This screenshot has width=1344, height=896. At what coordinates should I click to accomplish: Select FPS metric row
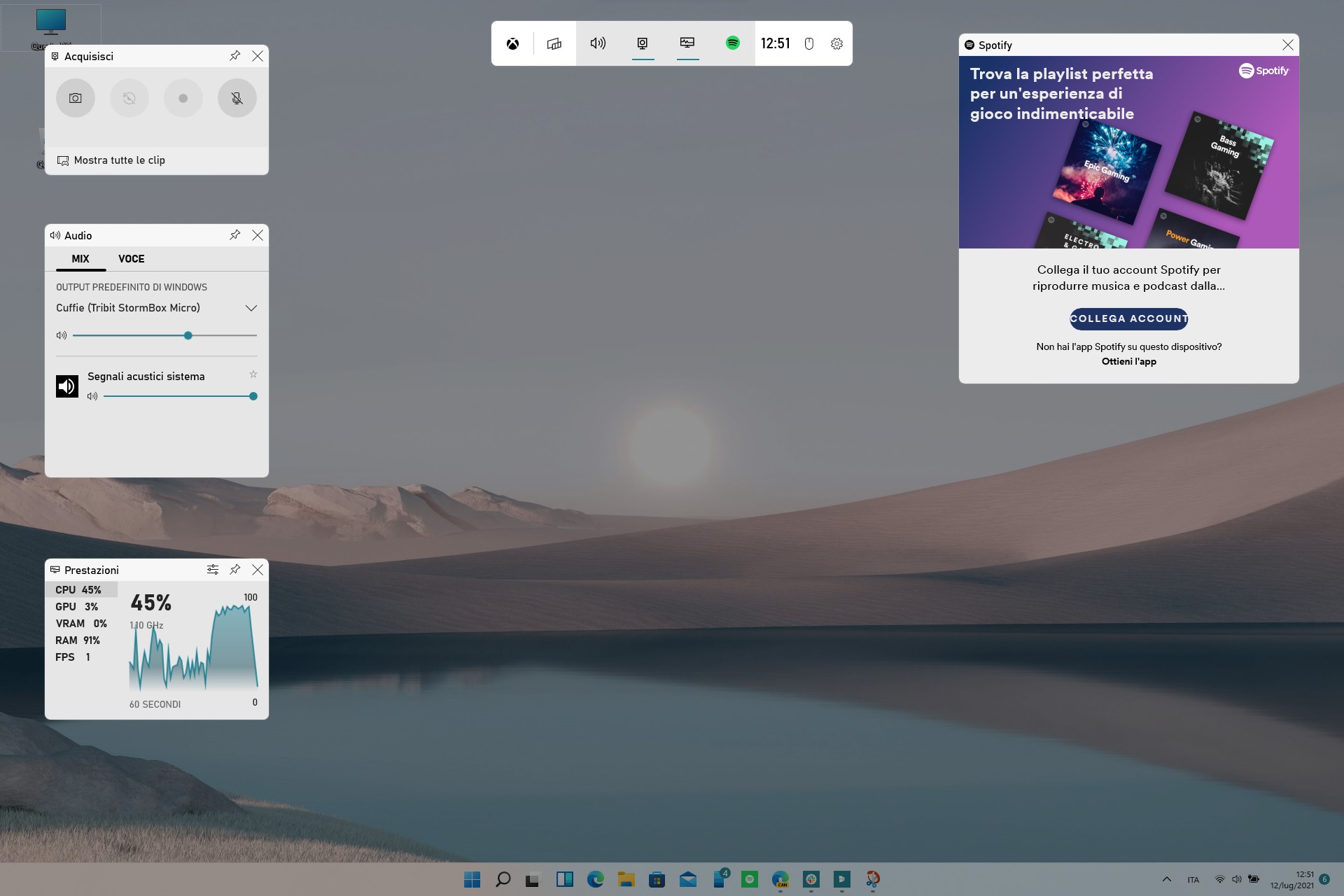point(82,657)
